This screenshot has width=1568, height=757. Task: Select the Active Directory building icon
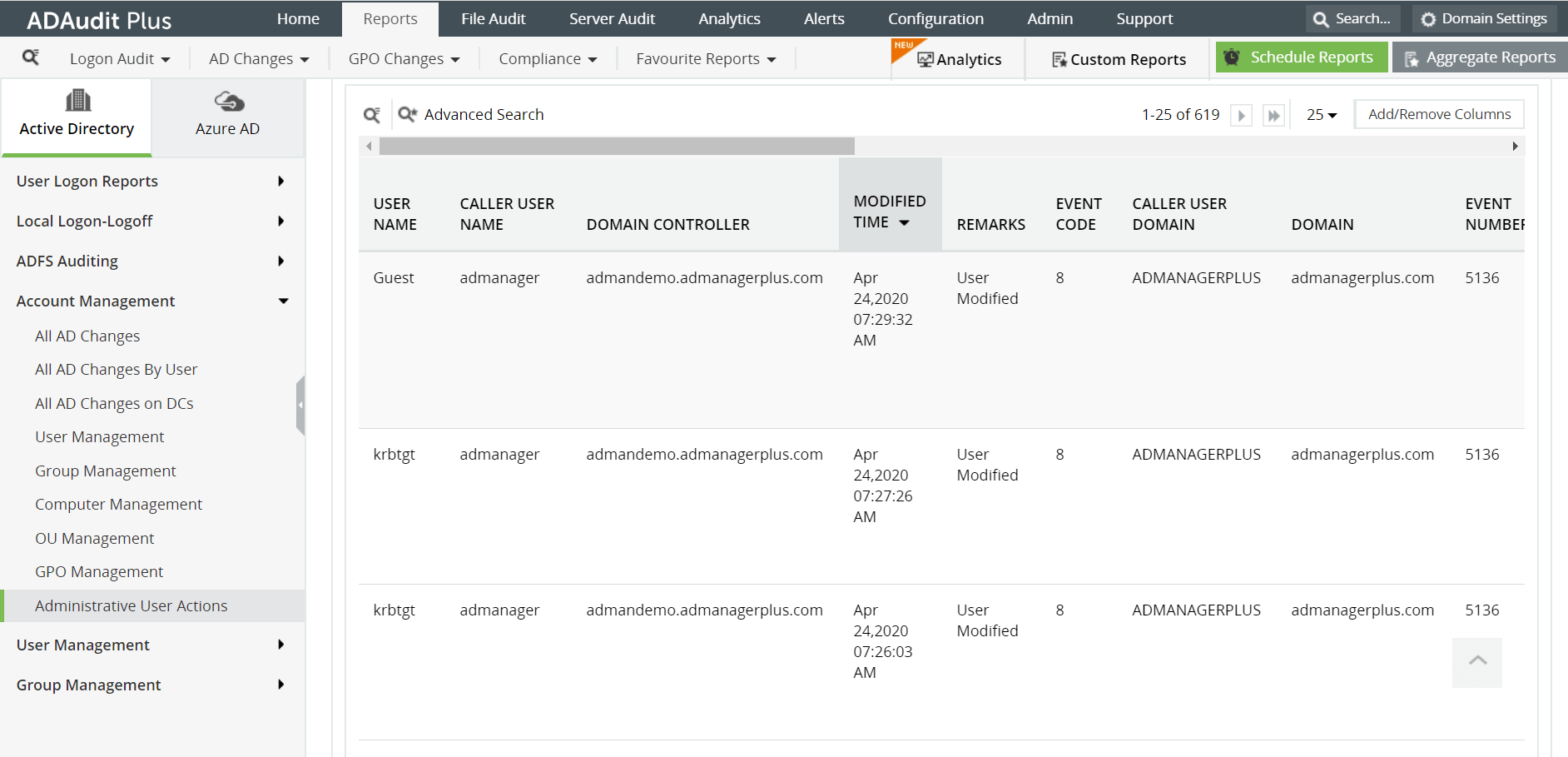[78, 101]
